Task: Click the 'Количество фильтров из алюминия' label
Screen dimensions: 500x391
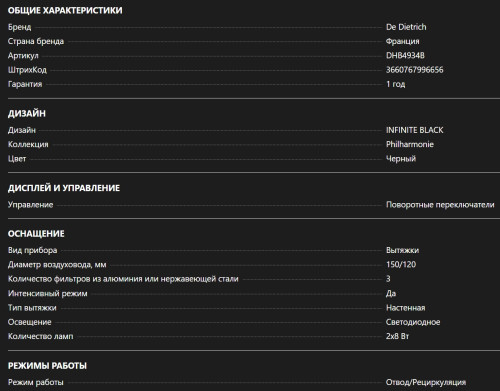Action: (x=123, y=279)
